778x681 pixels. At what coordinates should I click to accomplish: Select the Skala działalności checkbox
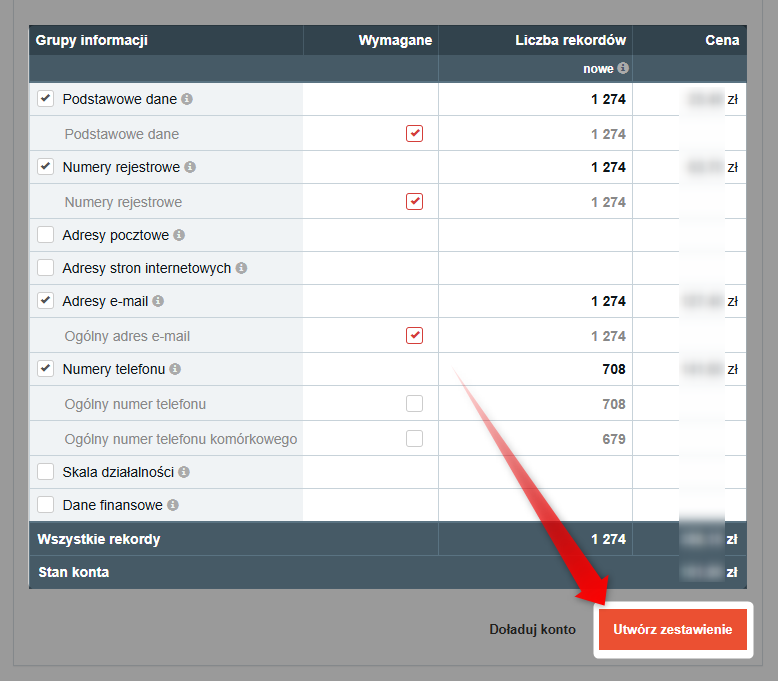(x=45, y=472)
